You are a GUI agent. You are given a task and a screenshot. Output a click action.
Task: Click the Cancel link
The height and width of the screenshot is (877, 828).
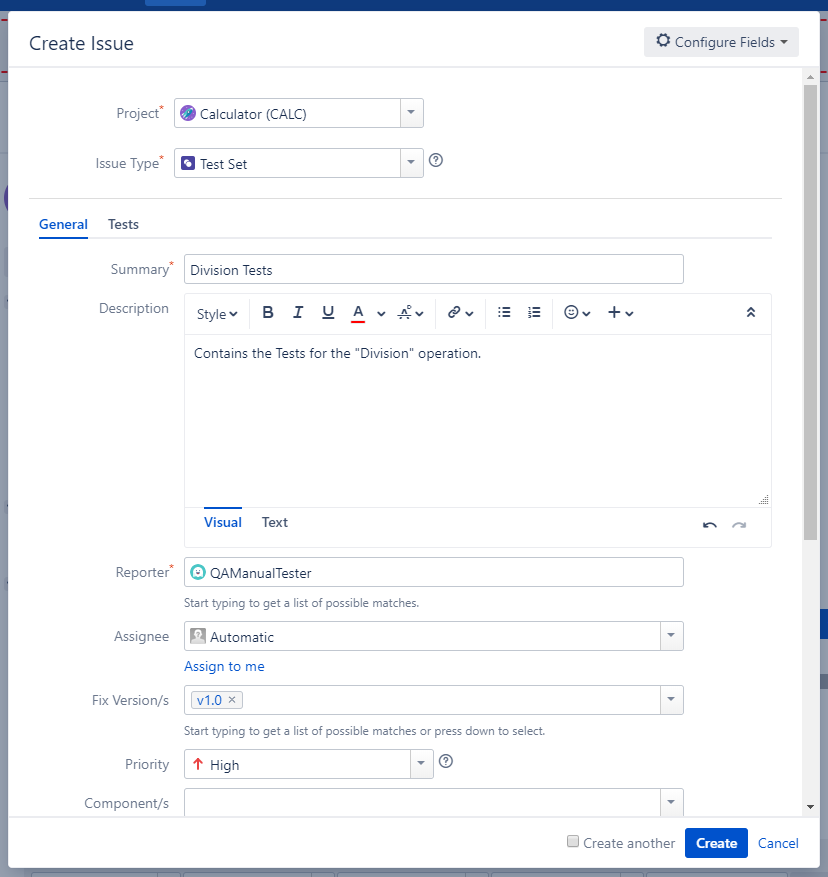click(x=778, y=843)
